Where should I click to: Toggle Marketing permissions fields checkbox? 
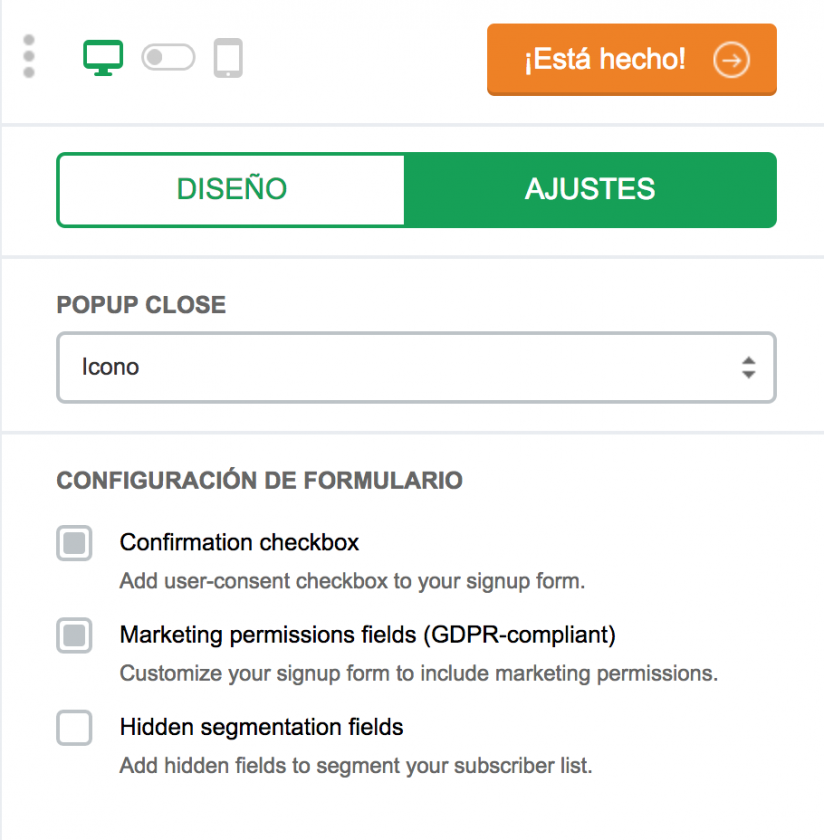pos(75,635)
